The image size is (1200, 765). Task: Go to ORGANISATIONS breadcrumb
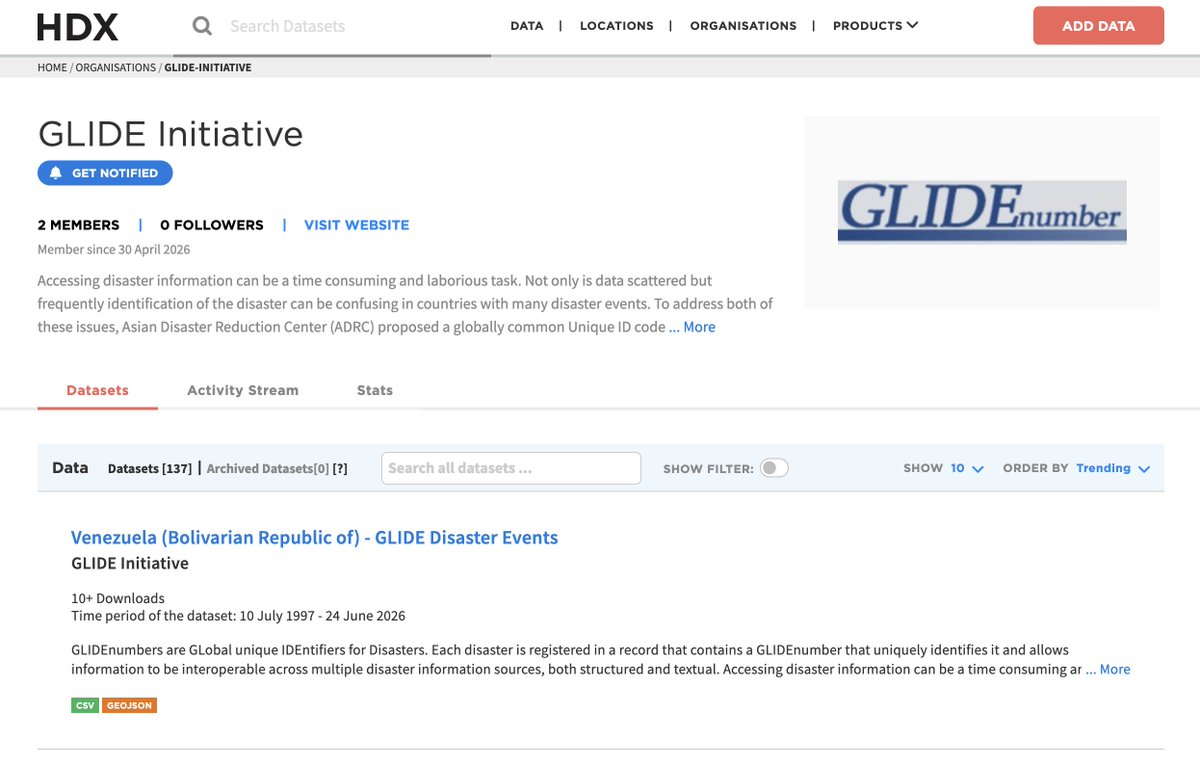click(116, 68)
